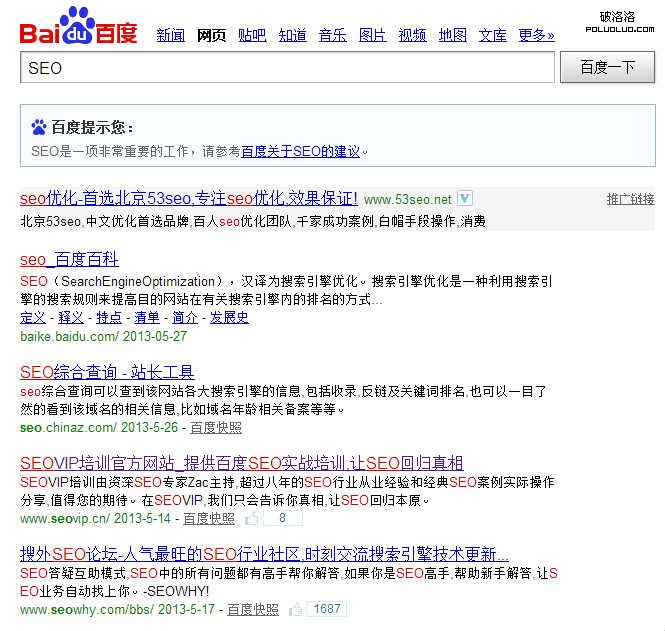
Task: Go to the 音乐 category
Action: (332, 35)
